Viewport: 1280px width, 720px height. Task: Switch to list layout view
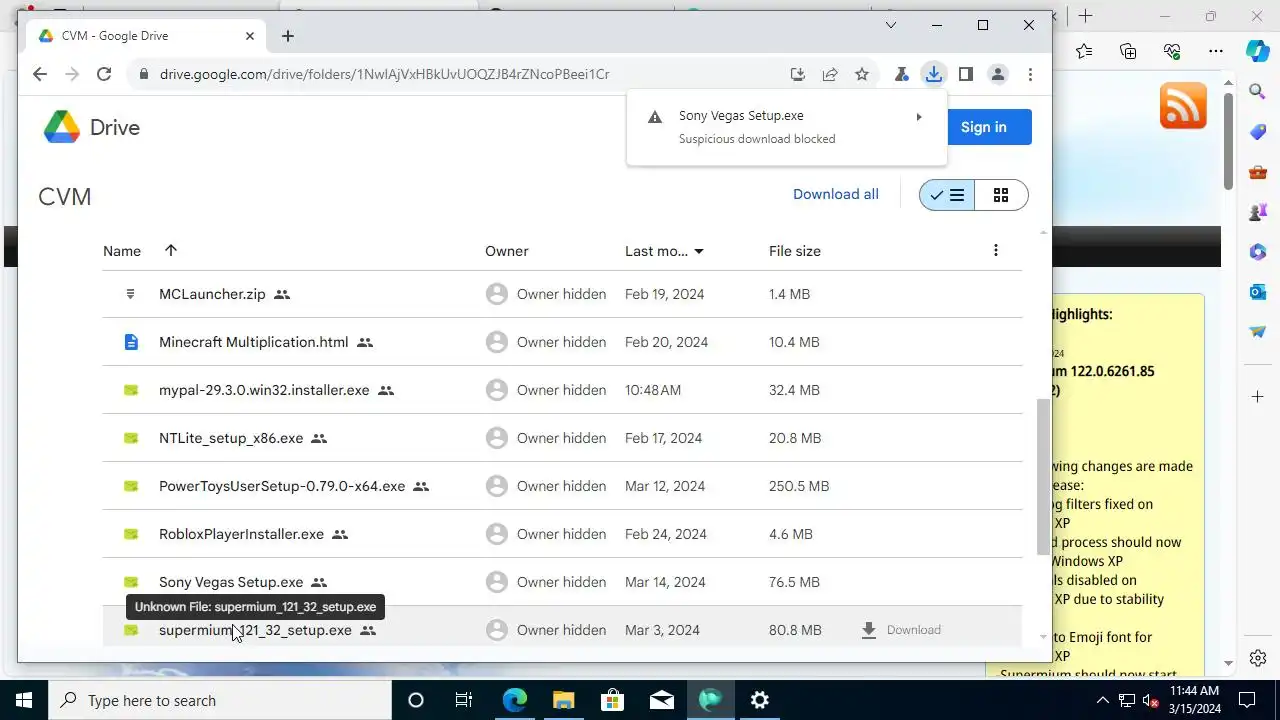coord(947,195)
